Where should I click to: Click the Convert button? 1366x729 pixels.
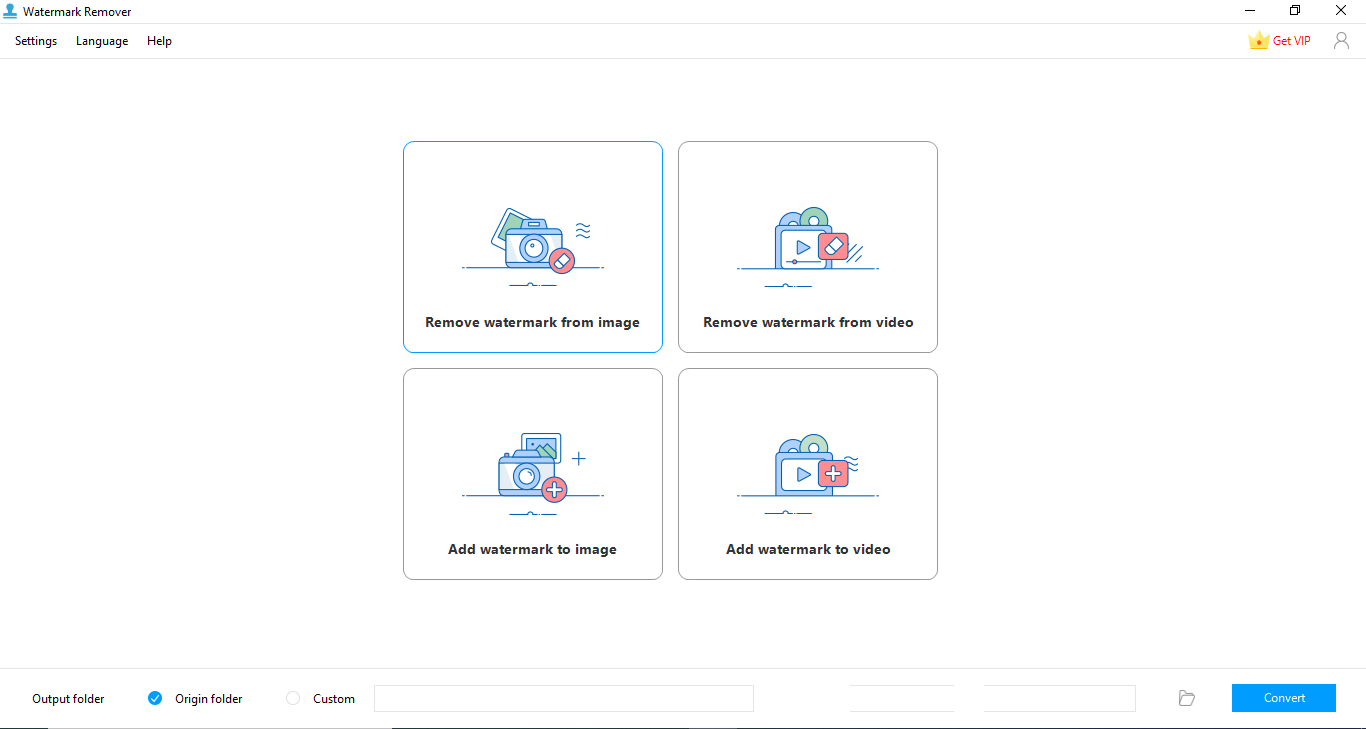point(1283,697)
